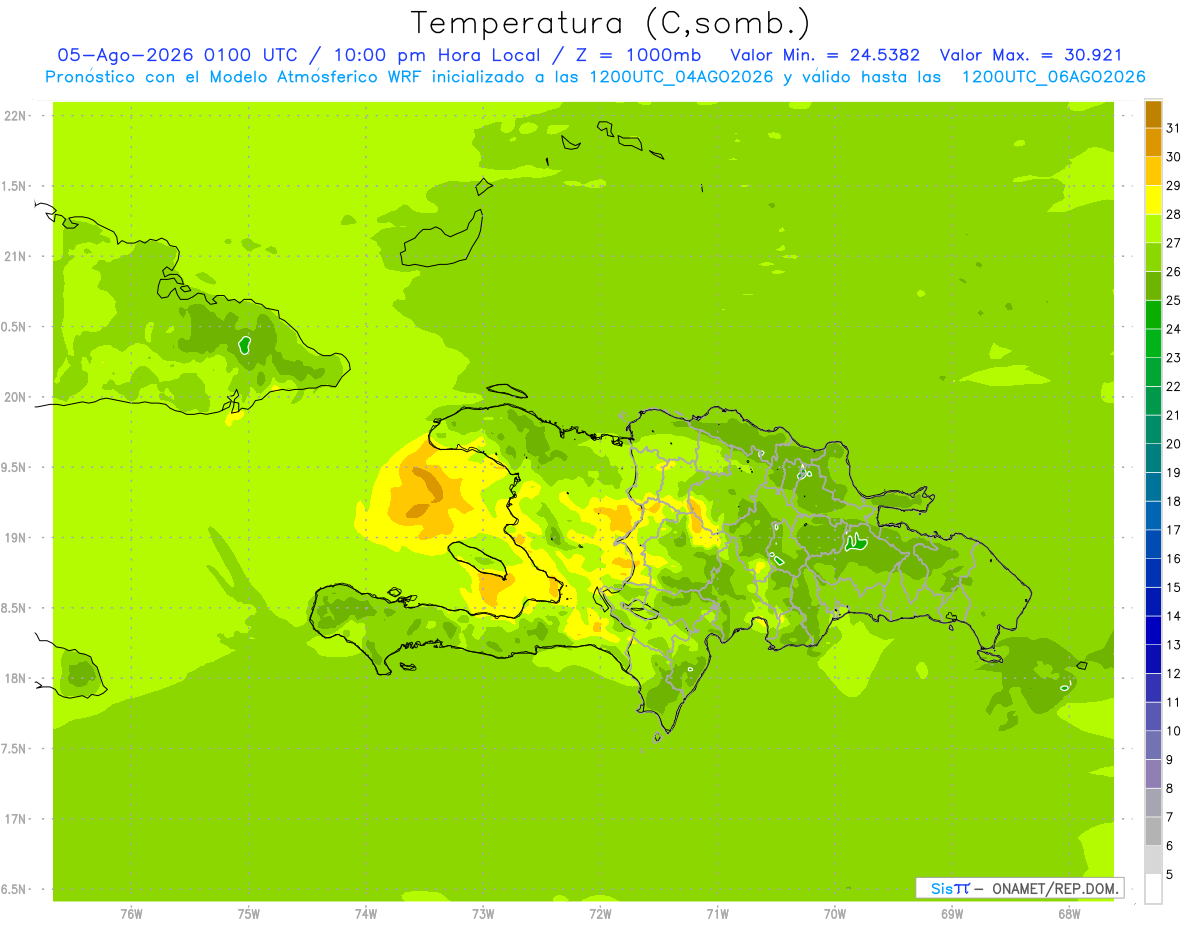Viewport: 1200px width, 927px height.
Task: Click the legend value "22"
Action: coord(1174,386)
